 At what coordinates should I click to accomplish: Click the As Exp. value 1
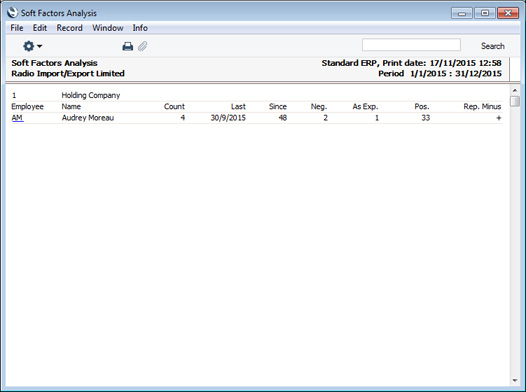[377, 118]
